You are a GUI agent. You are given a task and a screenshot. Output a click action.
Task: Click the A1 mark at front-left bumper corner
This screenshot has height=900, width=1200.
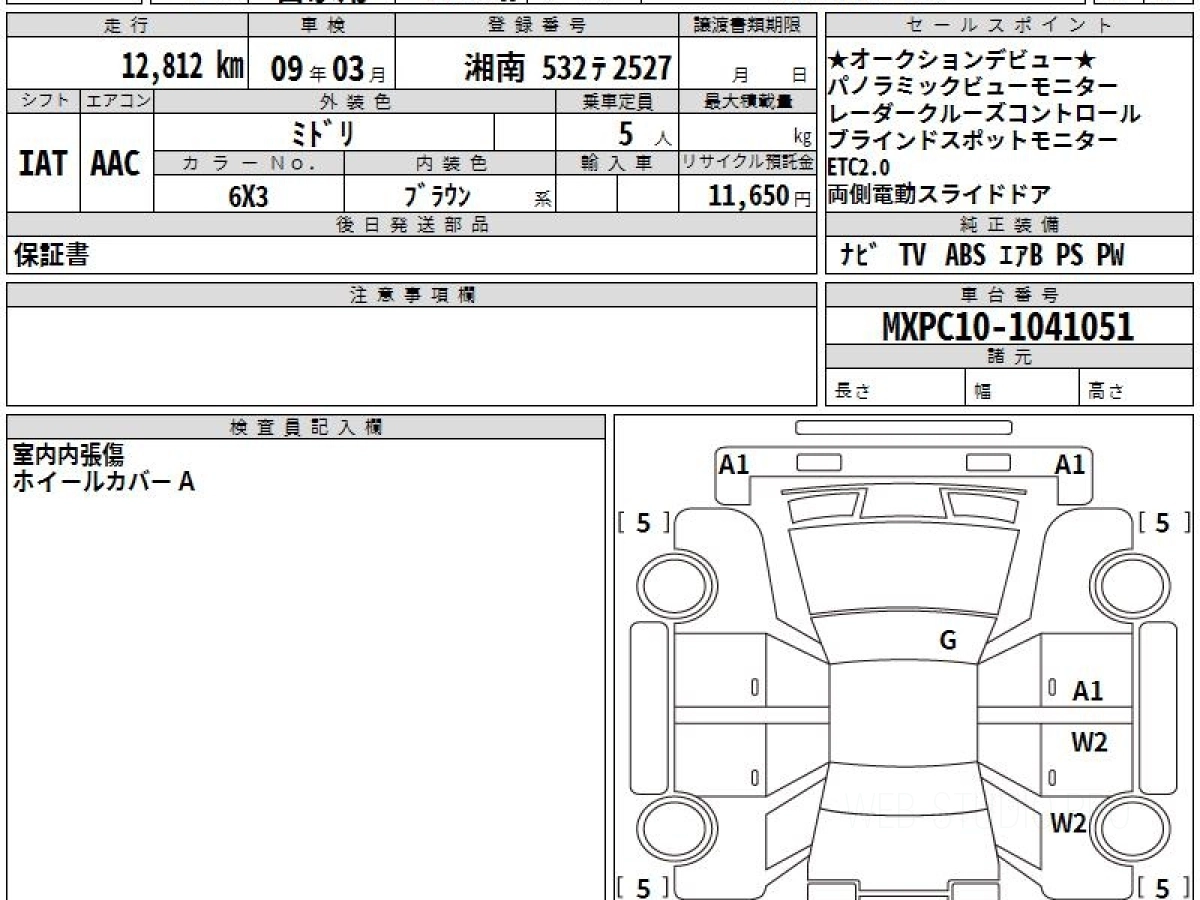point(734,464)
